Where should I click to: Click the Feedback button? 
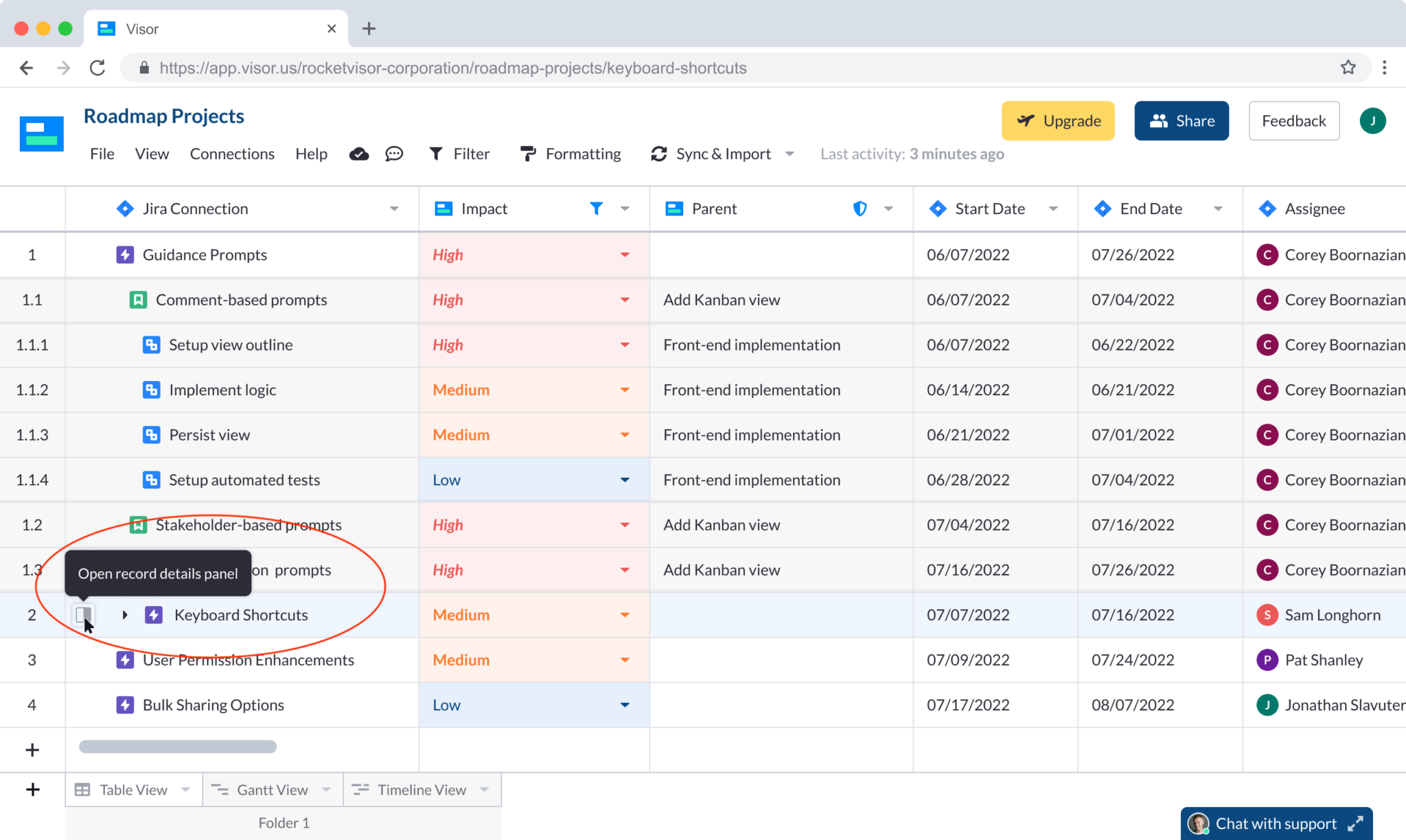[x=1294, y=121]
